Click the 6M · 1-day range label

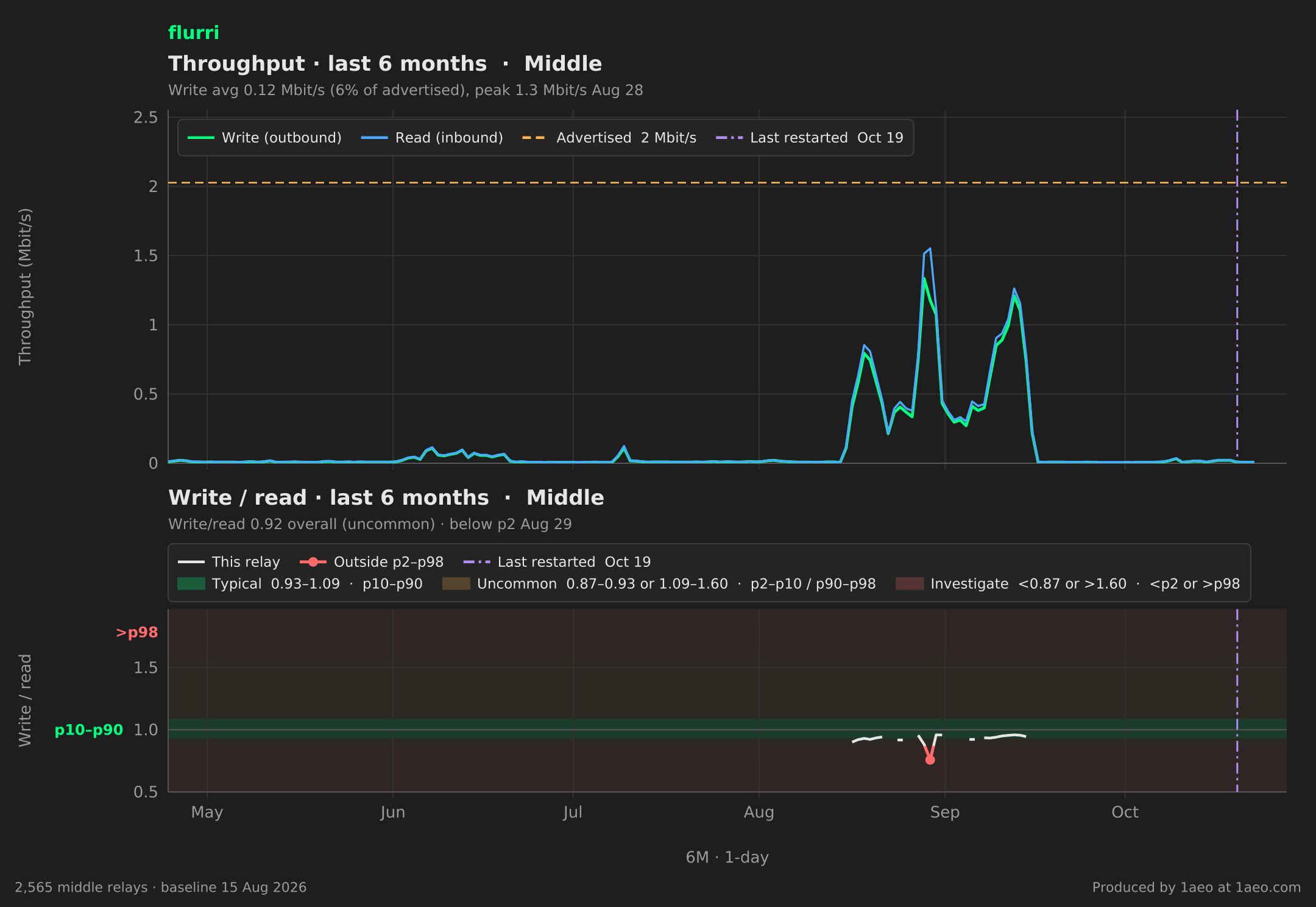click(x=727, y=858)
